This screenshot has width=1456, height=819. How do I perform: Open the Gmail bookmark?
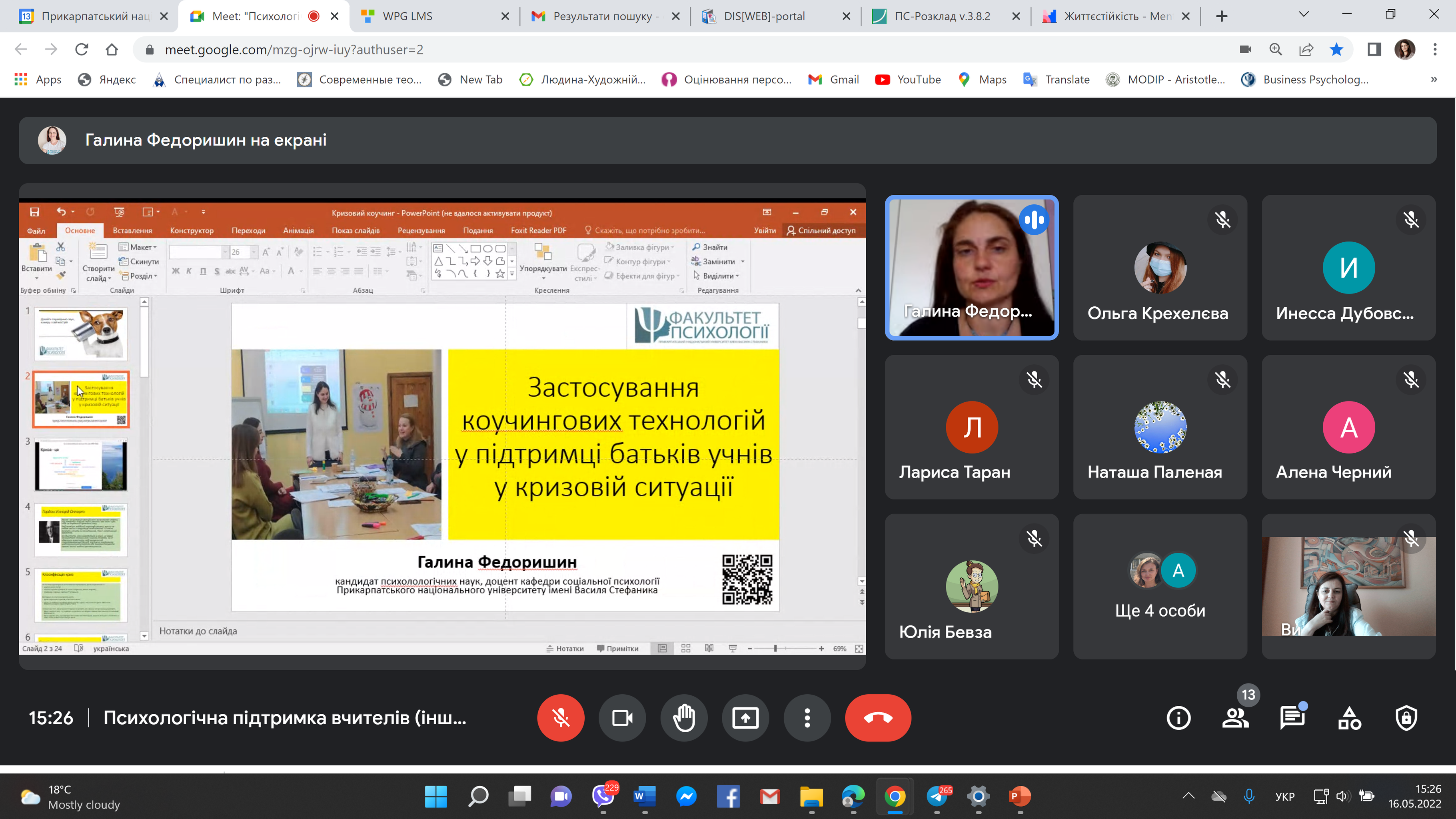(x=834, y=80)
